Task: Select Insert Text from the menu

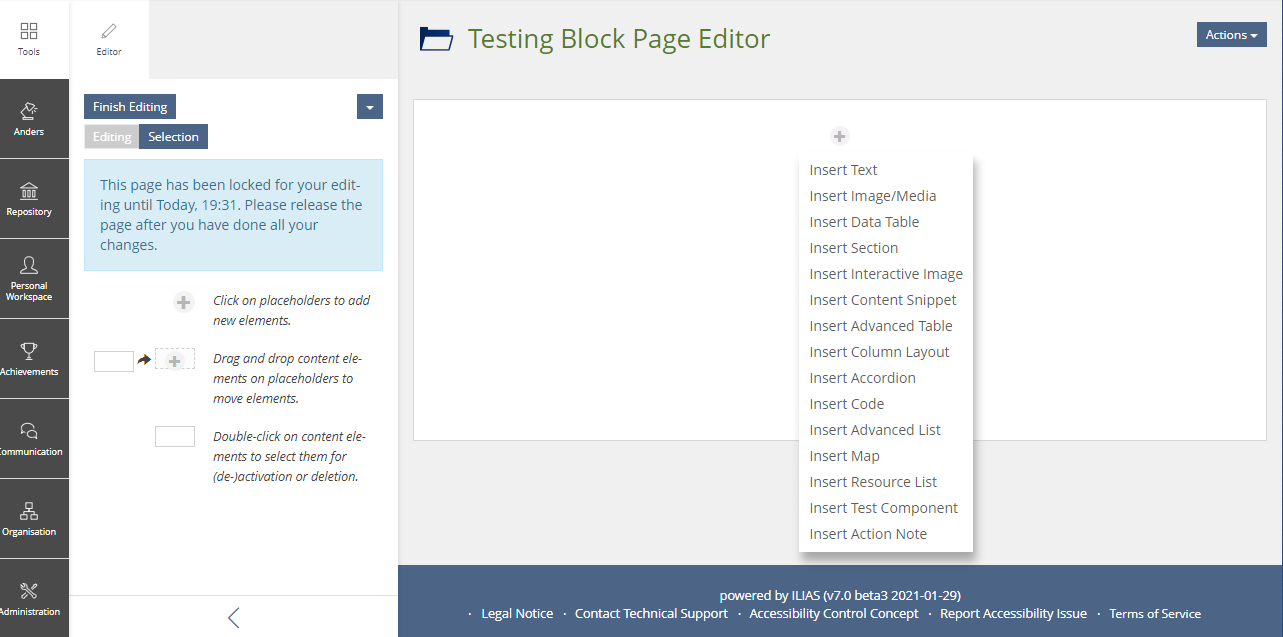Action: tap(843, 170)
